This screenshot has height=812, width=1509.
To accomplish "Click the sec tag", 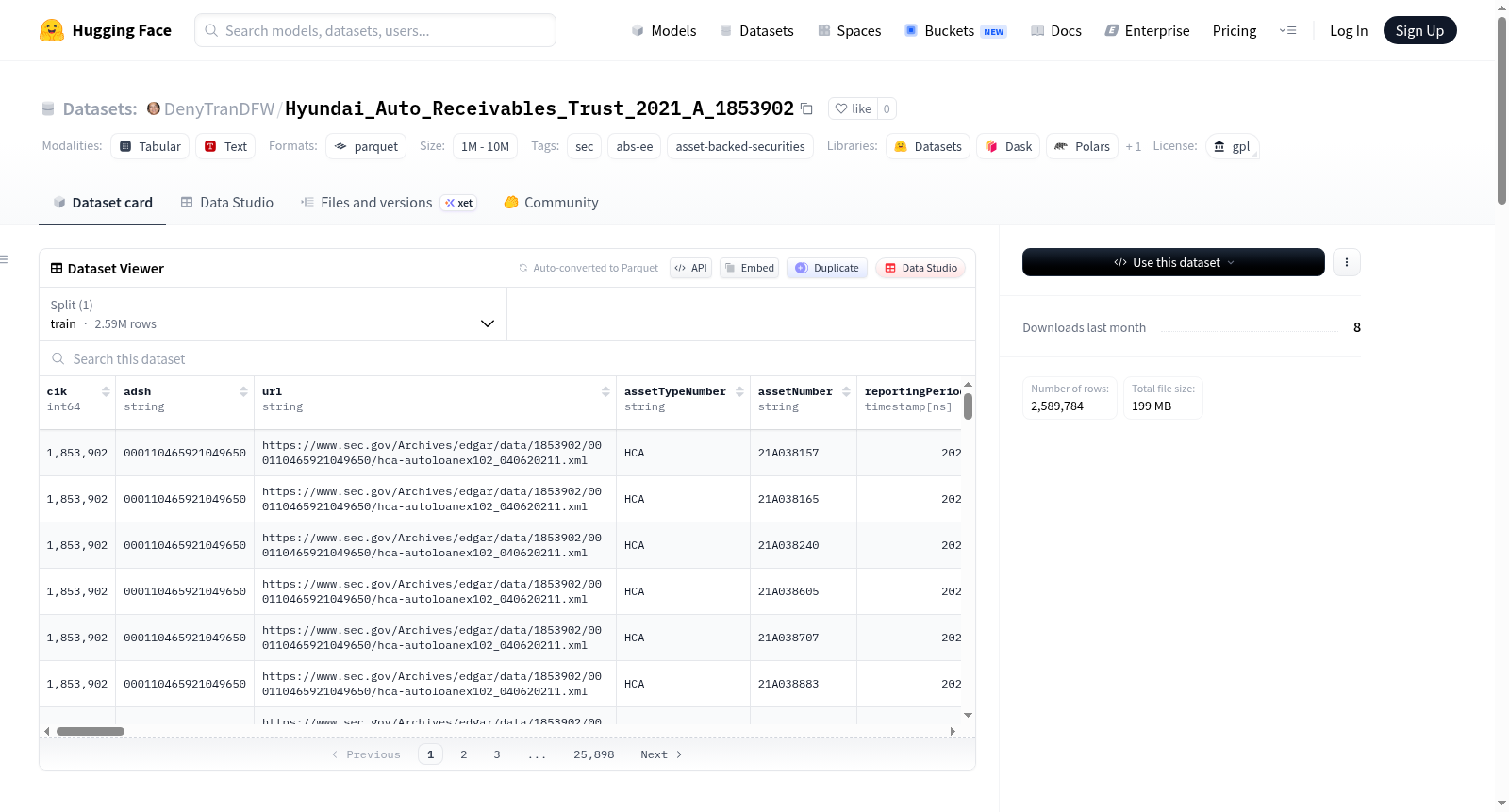I will point(584,146).
